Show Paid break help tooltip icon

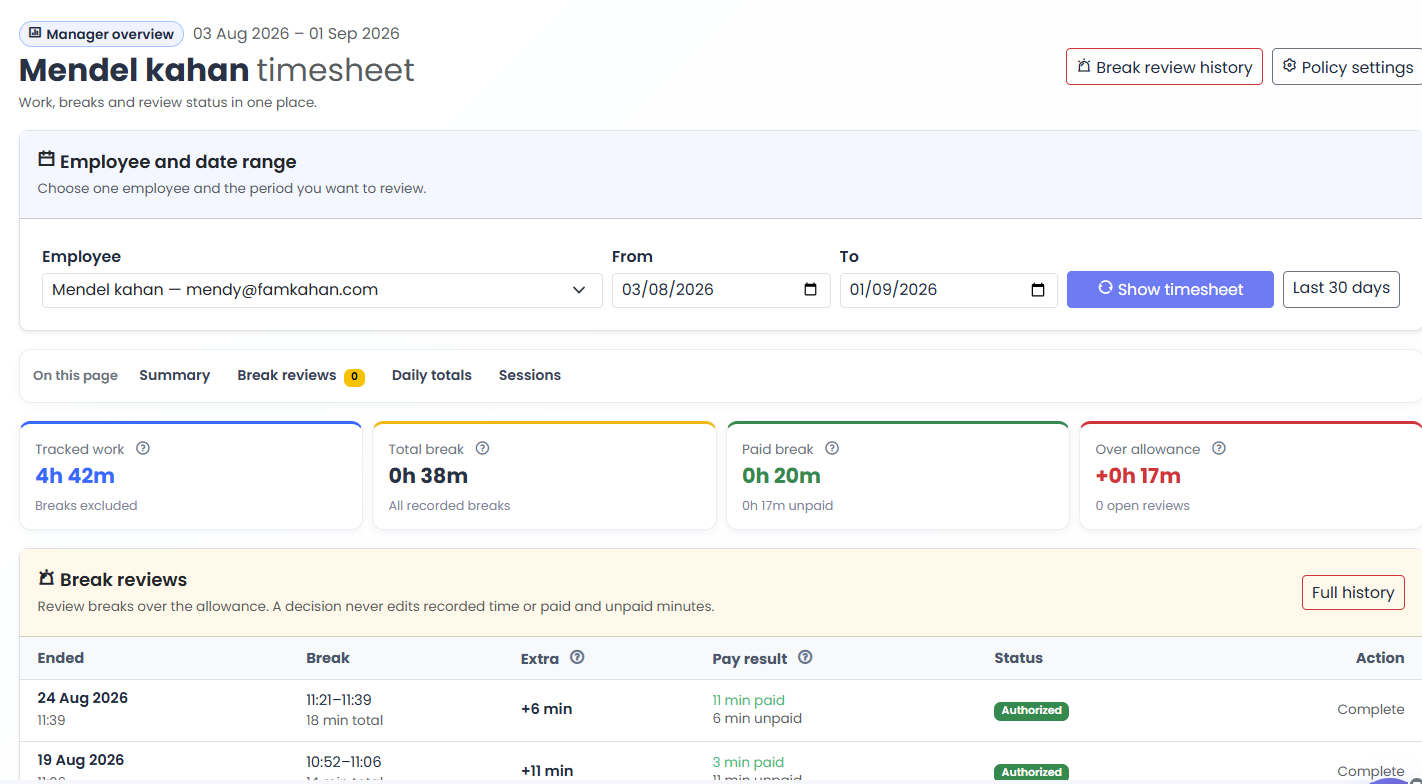(832, 448)
